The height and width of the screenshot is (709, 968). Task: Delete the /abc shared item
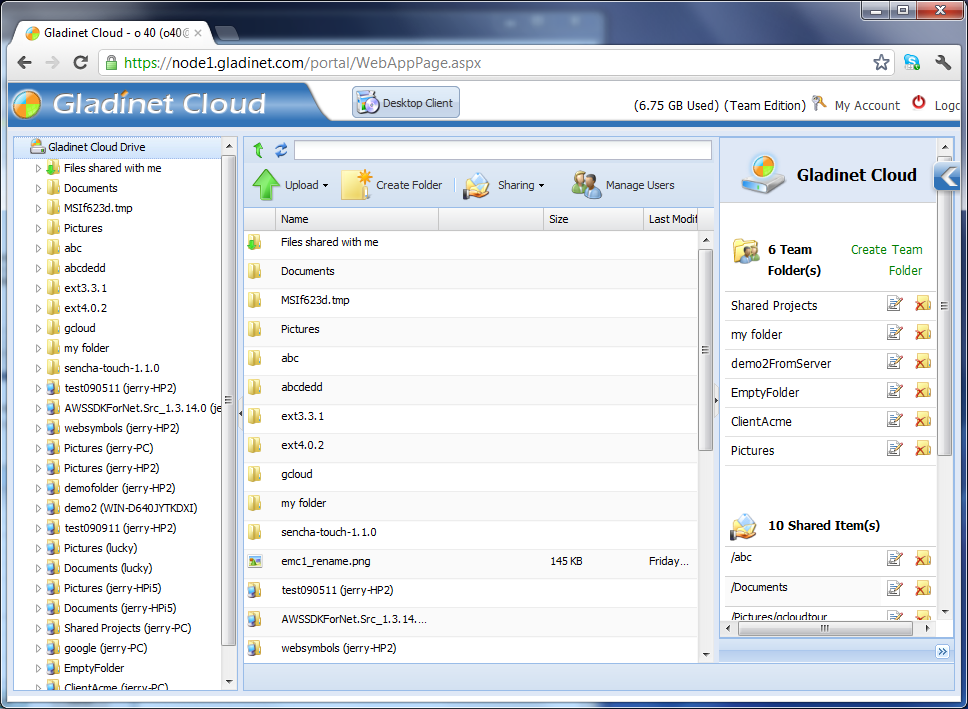tap(923, 559)
